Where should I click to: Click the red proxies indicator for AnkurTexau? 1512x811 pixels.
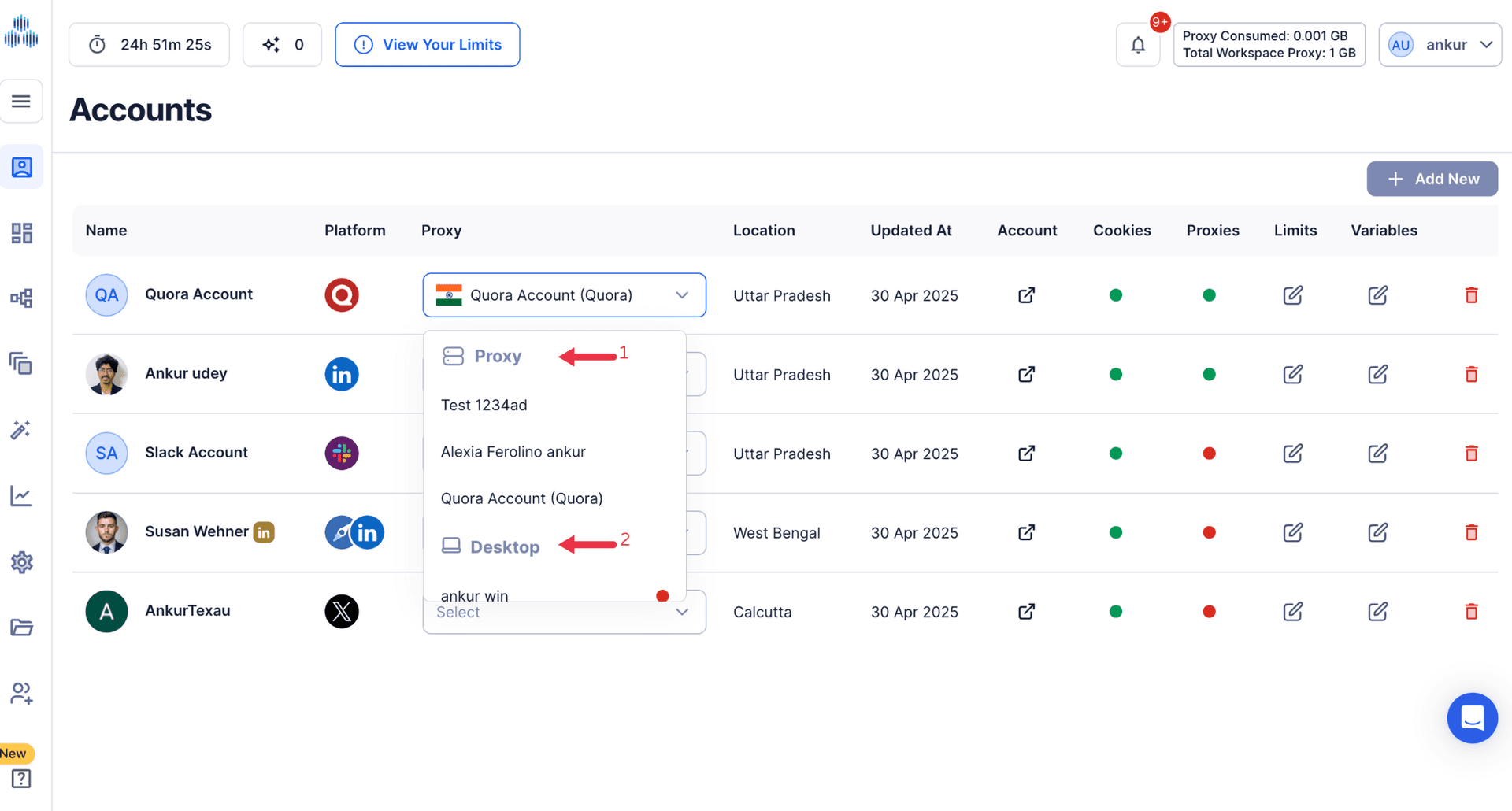click(x=1210, y=612)
